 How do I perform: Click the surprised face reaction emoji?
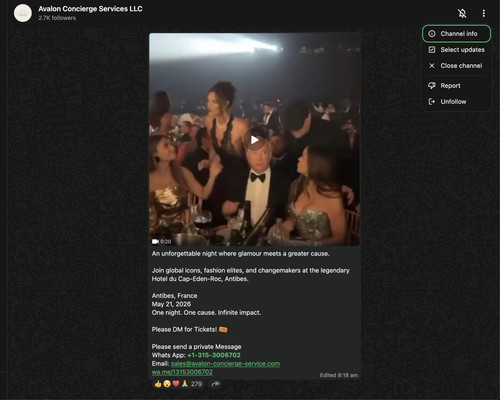(x=167, y=384)
